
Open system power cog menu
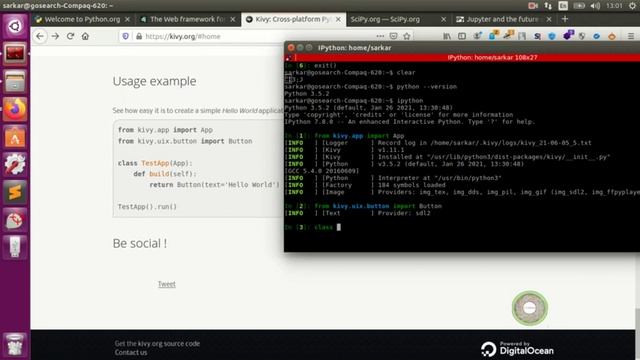click(632, 6)
